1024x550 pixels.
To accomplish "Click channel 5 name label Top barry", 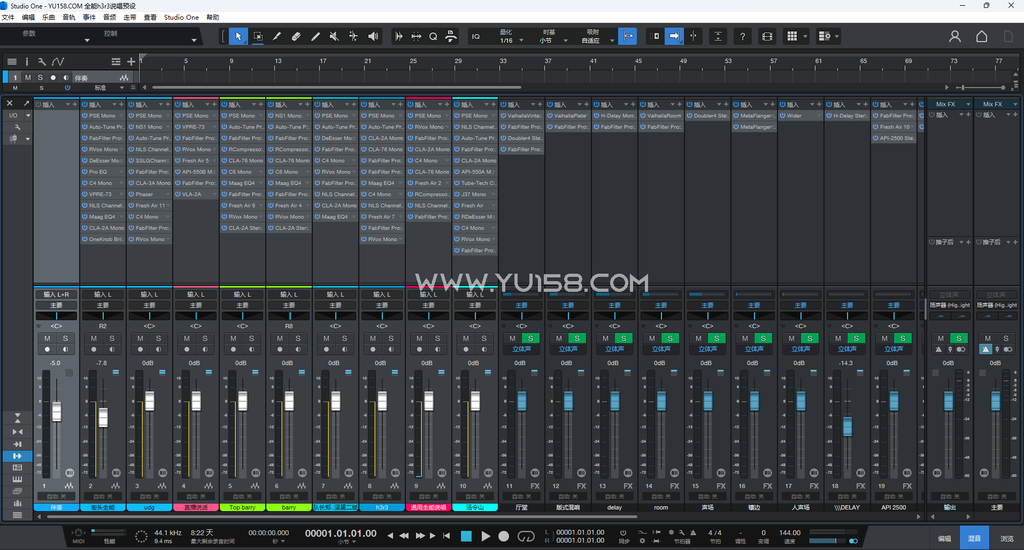I will [x=242, y=508].
